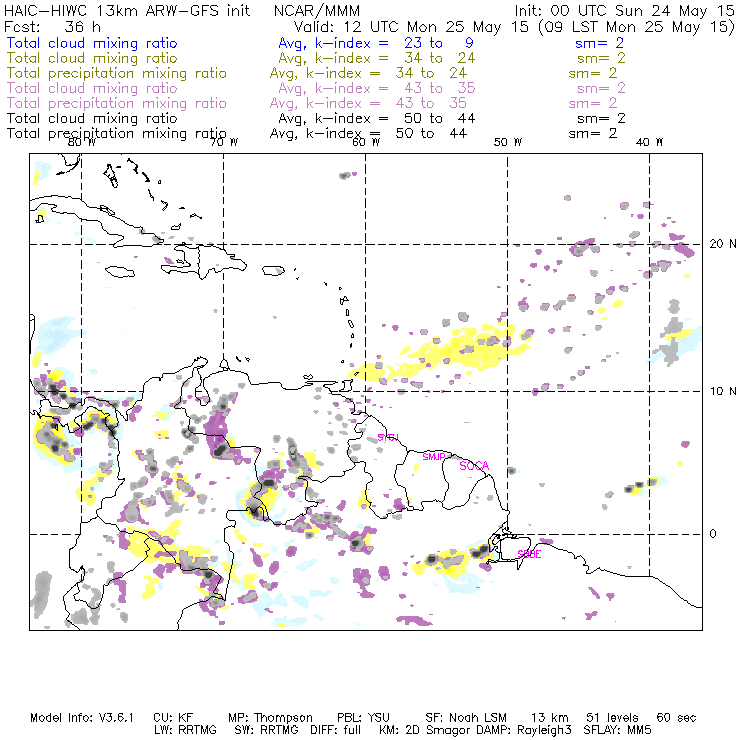This screenshot has width=740, height=740.
Task: Select the "10 N" latitude label
Action: click(723, 391)
